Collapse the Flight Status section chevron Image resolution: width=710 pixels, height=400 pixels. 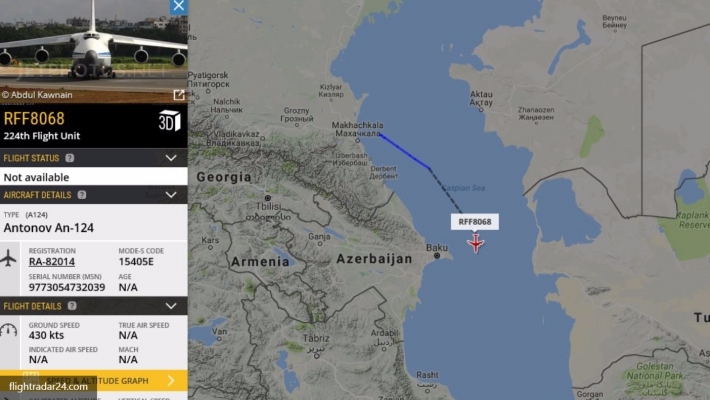(x=171, y=158)
